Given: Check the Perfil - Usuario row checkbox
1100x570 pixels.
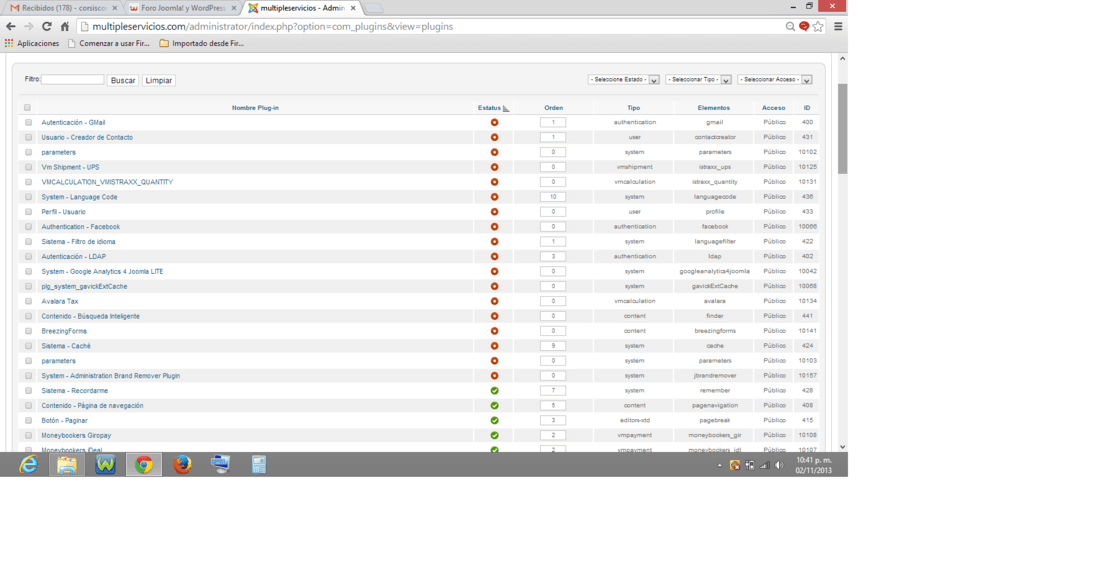Looking at the screenshot, I should [x=28, y=212].
